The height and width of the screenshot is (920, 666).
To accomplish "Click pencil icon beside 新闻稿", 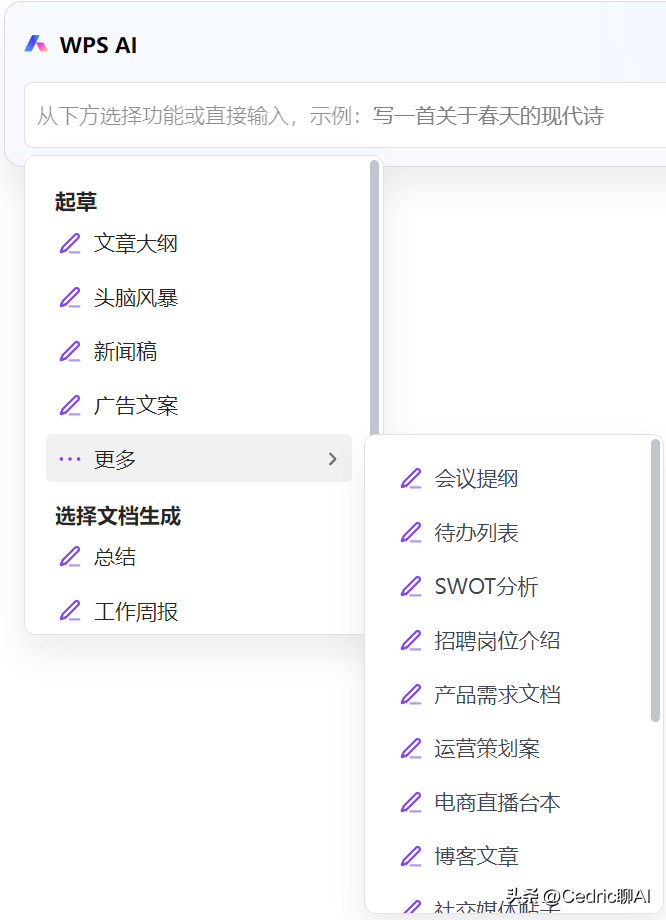I will tap(70, 351).
